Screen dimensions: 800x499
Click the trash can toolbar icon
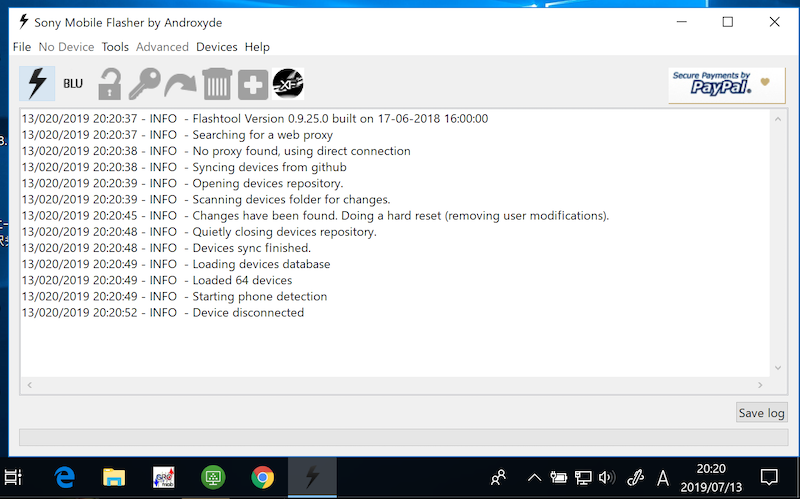[217, 84]
